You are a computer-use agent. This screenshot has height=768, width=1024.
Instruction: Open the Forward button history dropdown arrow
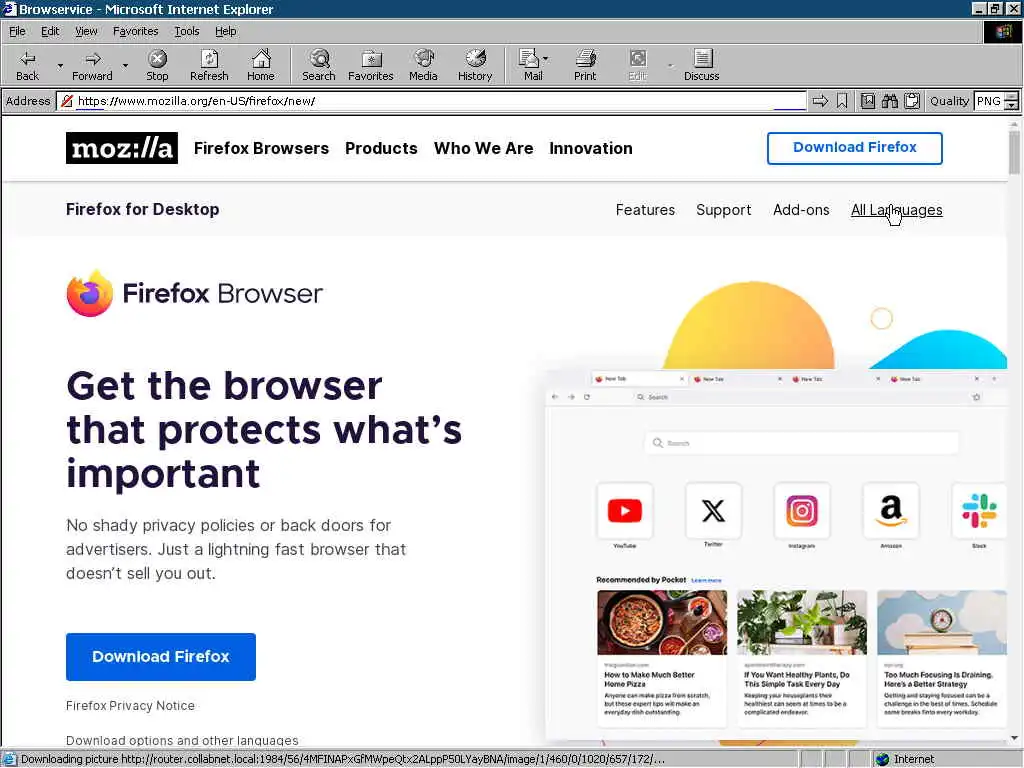pyautogui.click(x=125, y=65)
